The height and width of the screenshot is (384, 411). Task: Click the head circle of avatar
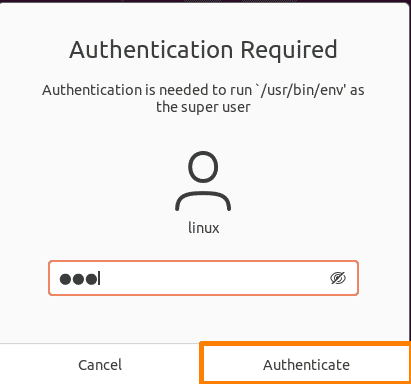point(203,167)
